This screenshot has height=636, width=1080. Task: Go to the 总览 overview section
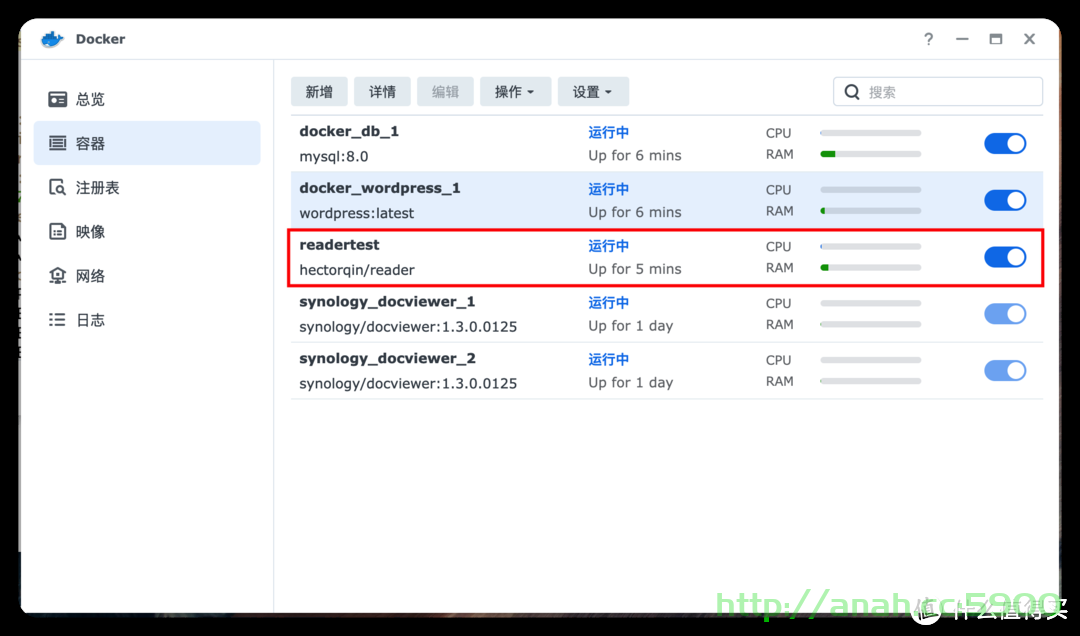tap(147, 99)
